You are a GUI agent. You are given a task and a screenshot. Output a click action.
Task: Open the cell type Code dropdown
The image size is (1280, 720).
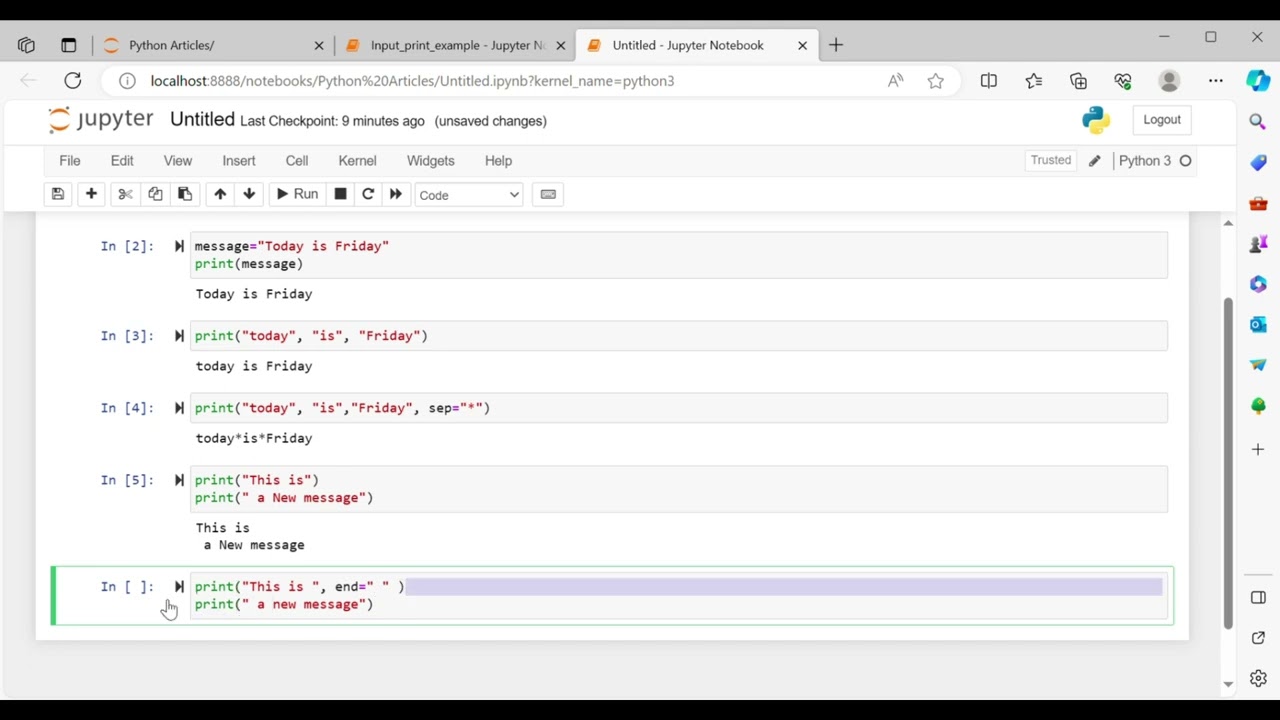click(x=469, y=195)
